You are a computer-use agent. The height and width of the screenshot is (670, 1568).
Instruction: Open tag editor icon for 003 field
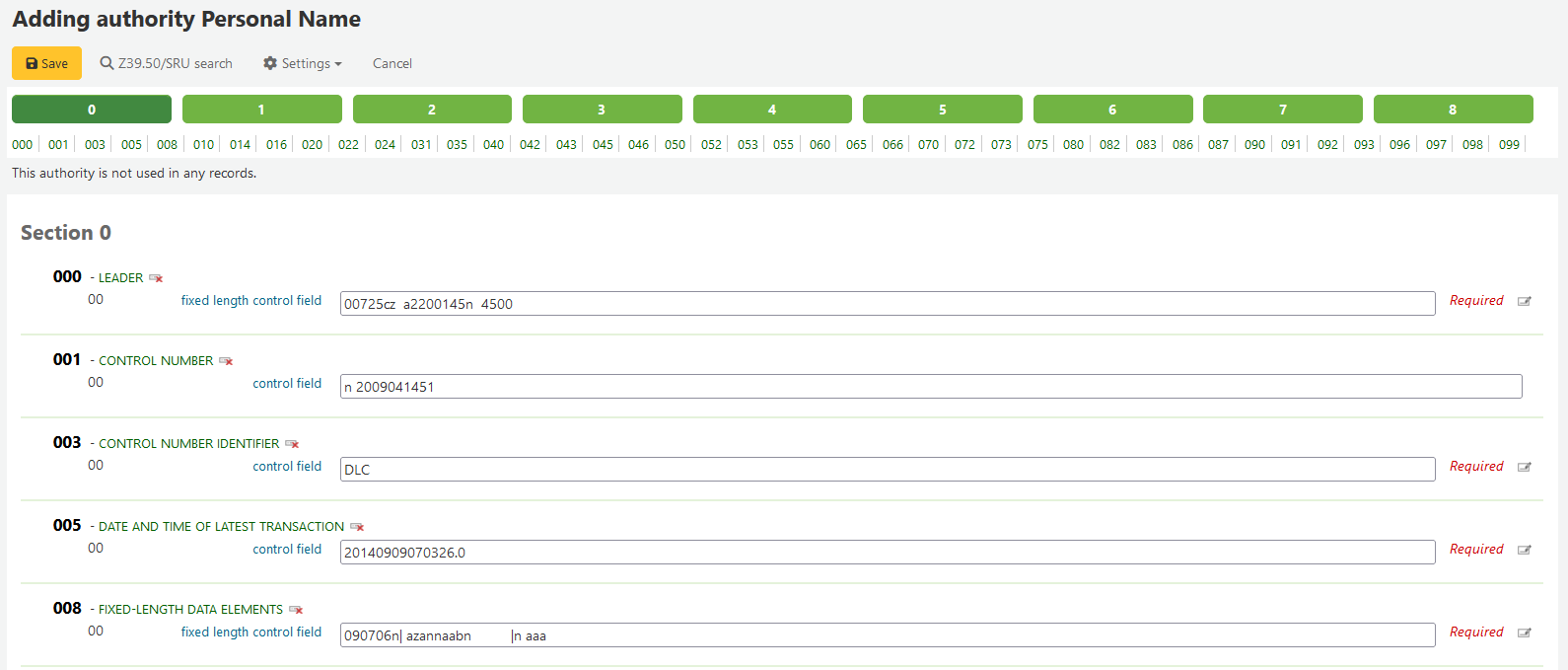[x=1524, y=467]
